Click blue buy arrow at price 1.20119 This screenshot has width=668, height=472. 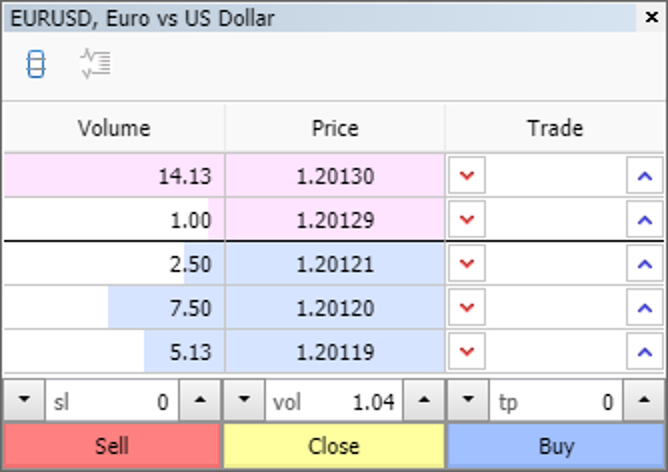coord(645,351)
